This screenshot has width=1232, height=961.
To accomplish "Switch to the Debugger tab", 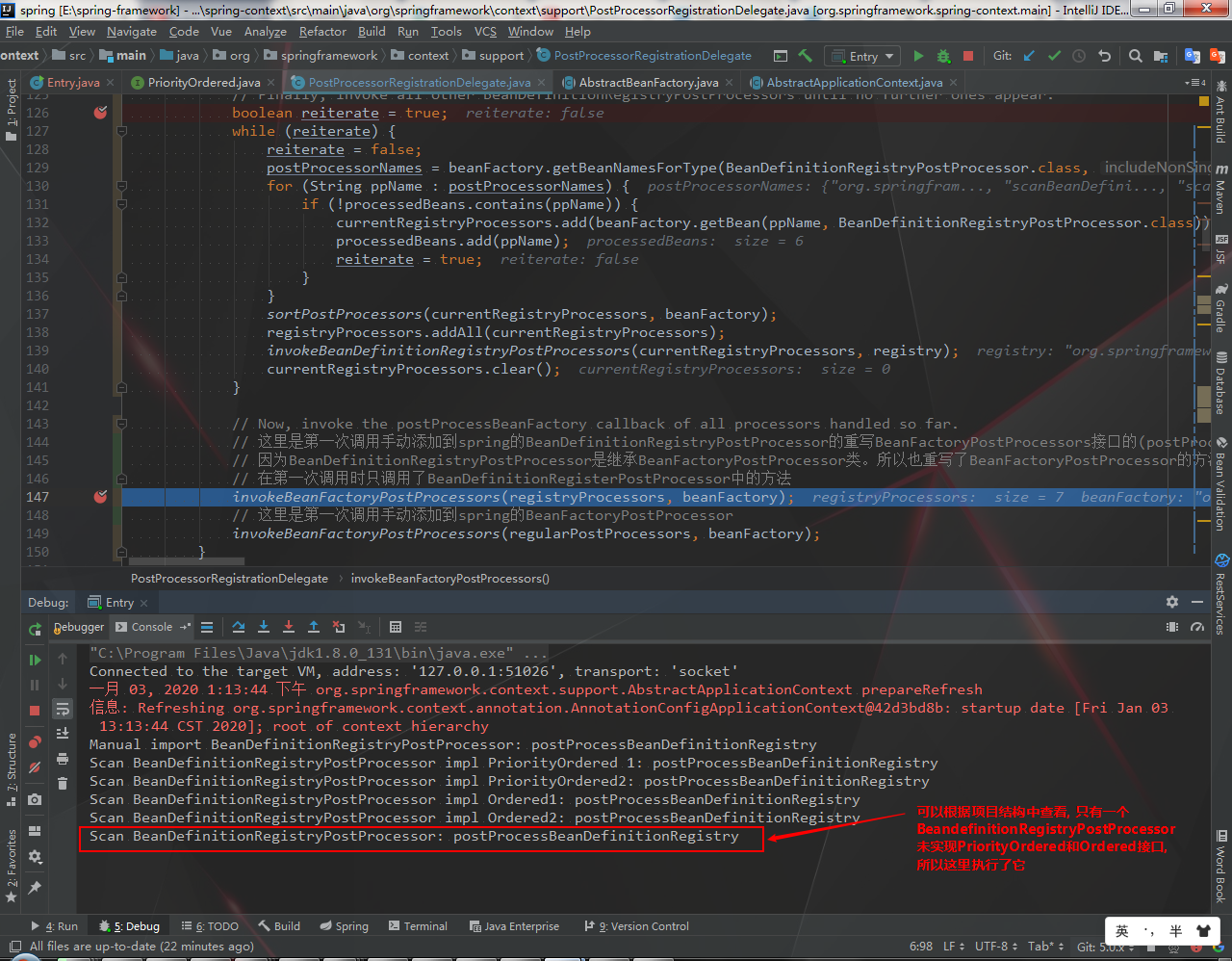I will click(79, 627).
